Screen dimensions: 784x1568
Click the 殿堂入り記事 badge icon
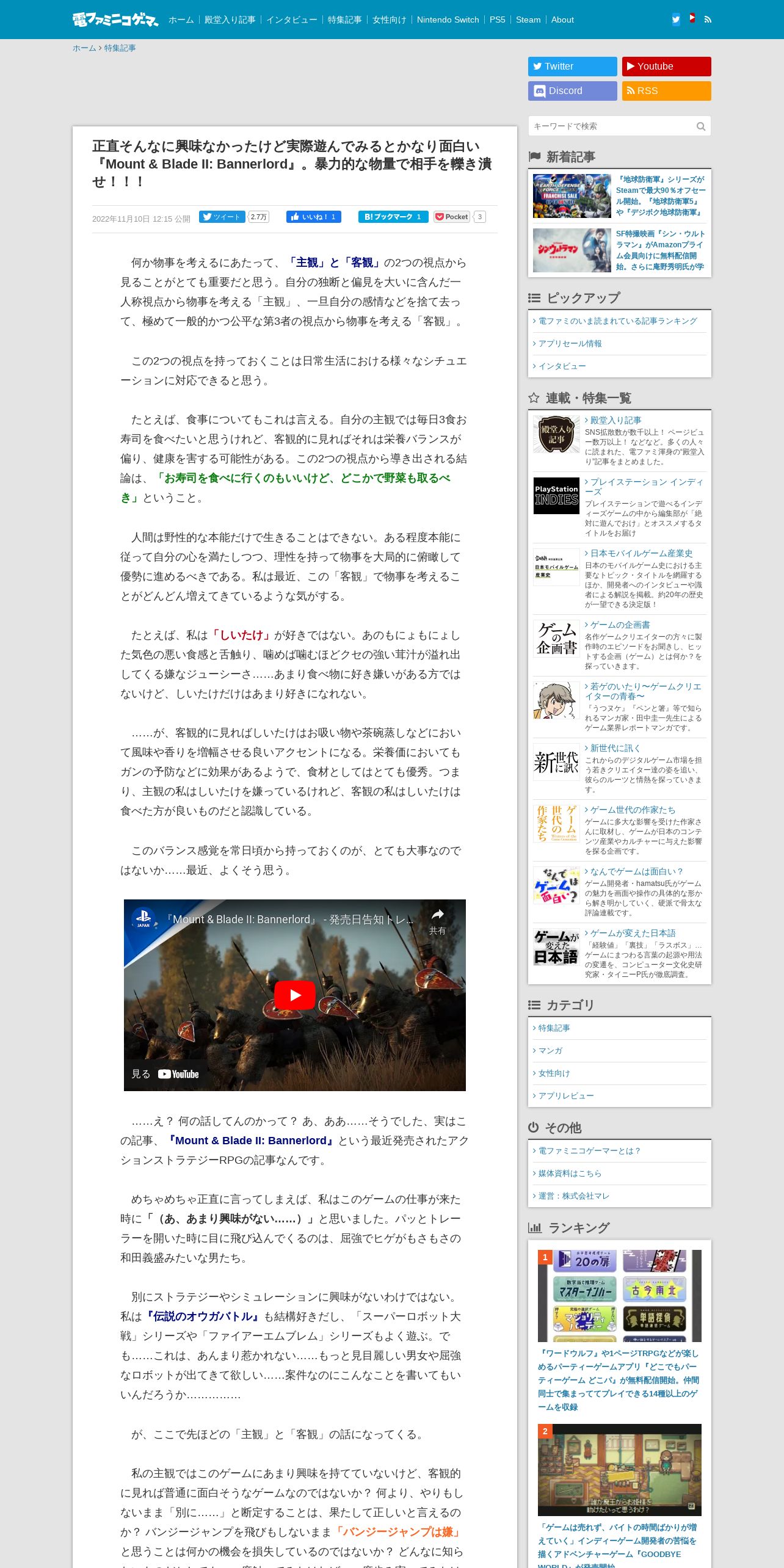(x=556, y=434)
